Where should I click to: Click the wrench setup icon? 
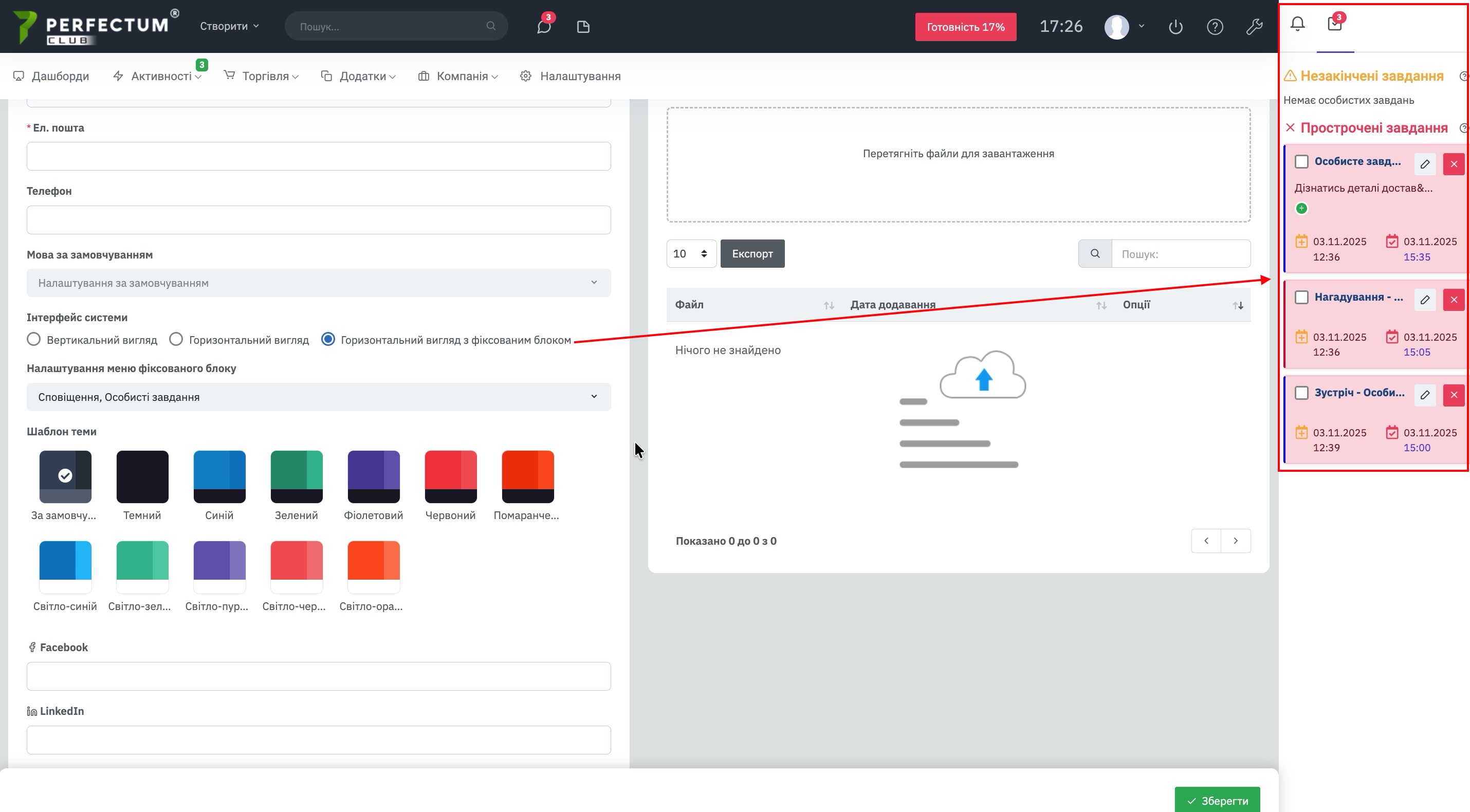point(1254,26)
